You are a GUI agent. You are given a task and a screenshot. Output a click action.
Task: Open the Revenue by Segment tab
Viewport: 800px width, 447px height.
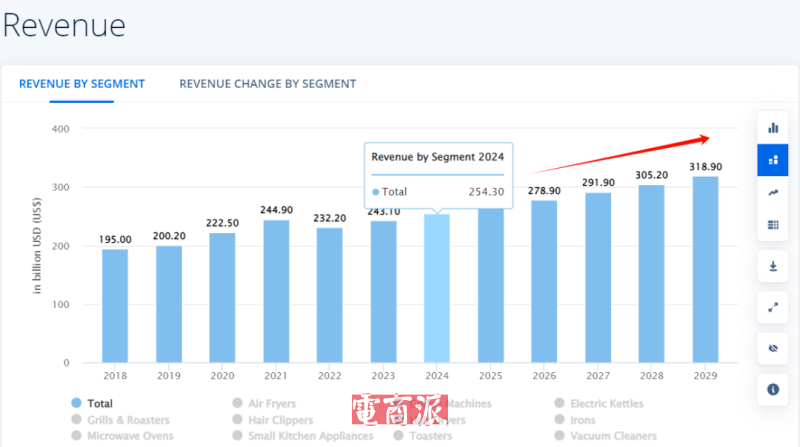[x=82, y=84]
